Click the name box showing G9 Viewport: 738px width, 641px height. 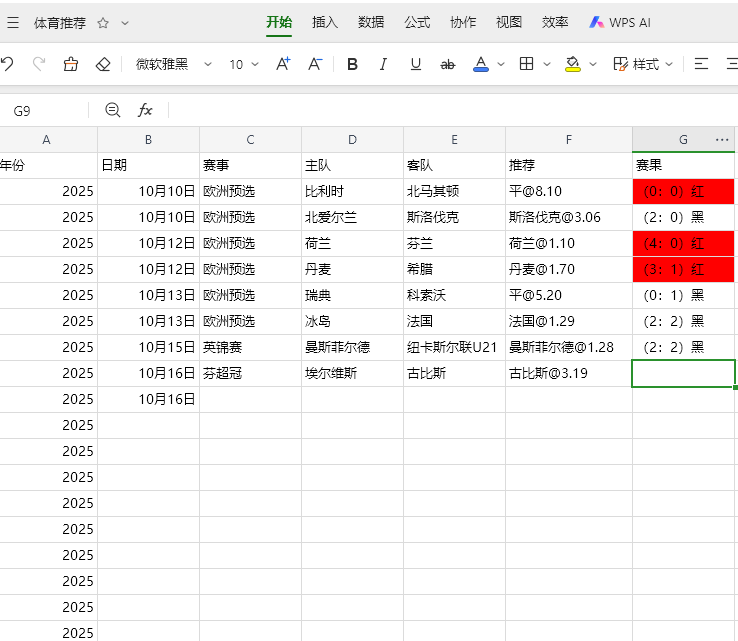click(43, 111)
